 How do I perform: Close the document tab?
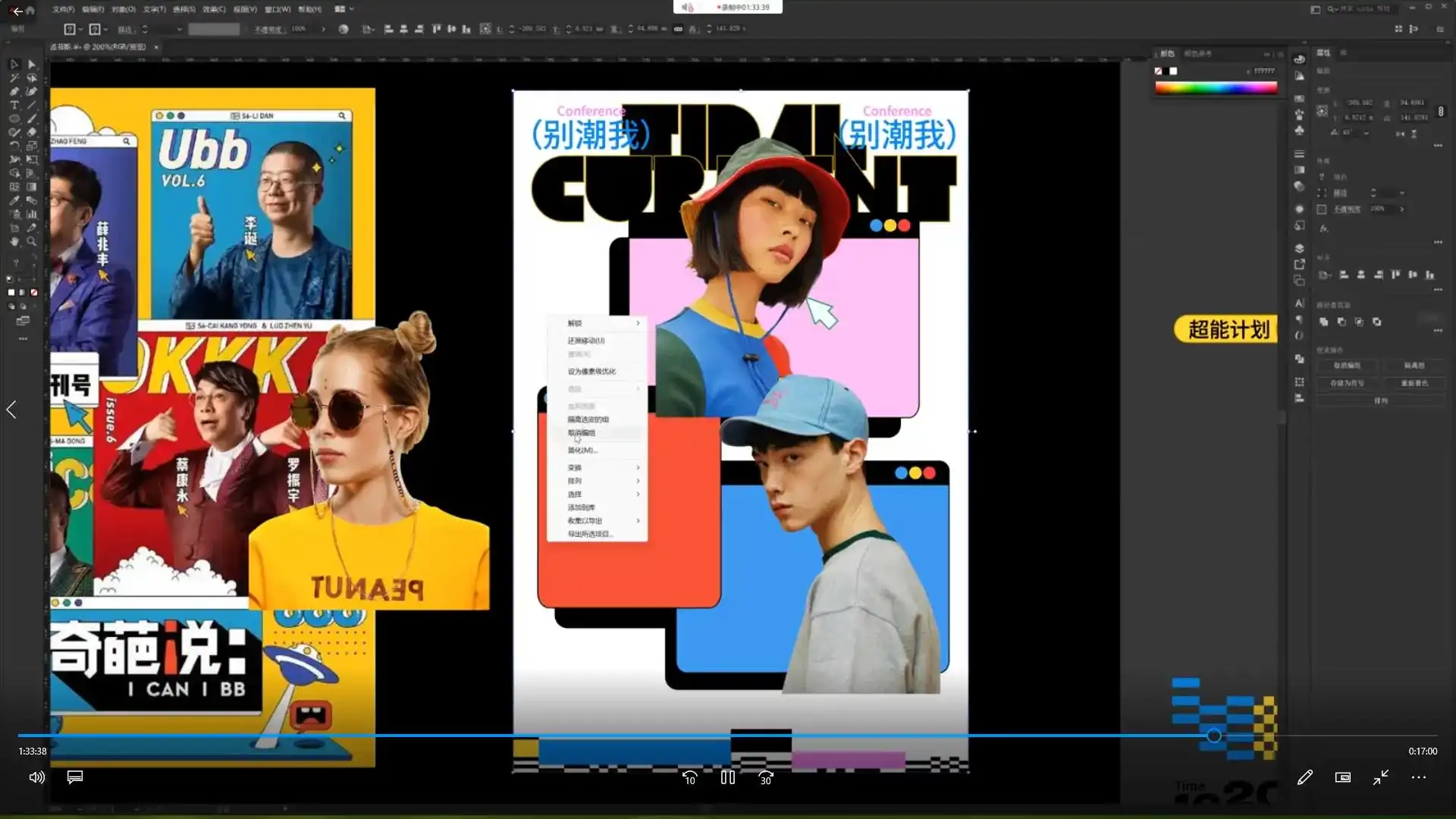(x=156, y=47)
